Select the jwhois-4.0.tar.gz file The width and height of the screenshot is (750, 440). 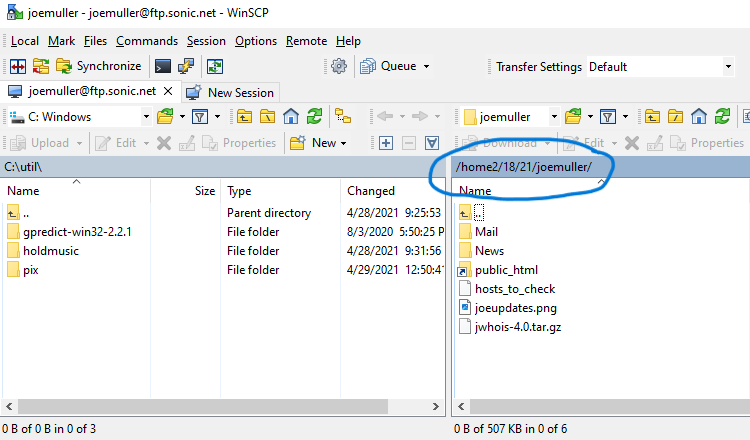(x=510, y=327)
